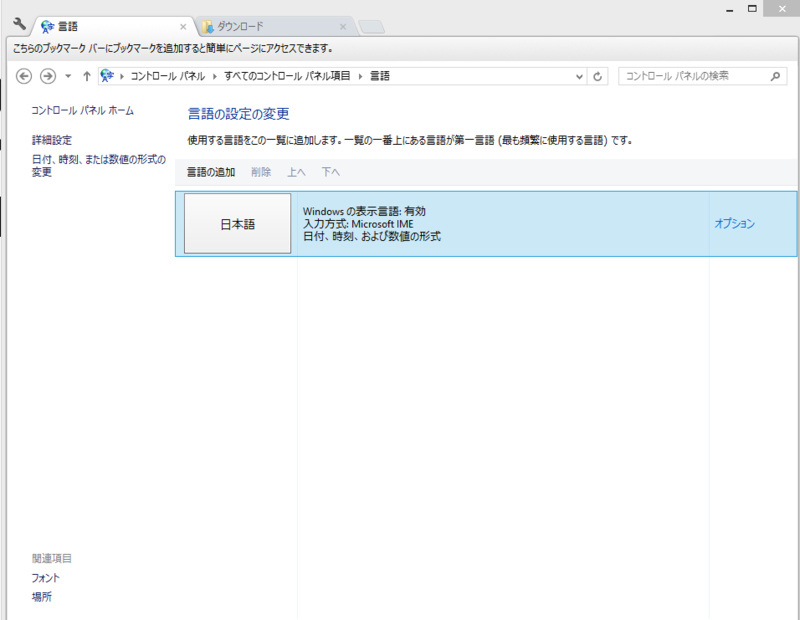Go up one level with up arrow
The height and width of the screenshot is (620, 800).
pos(87,76)
